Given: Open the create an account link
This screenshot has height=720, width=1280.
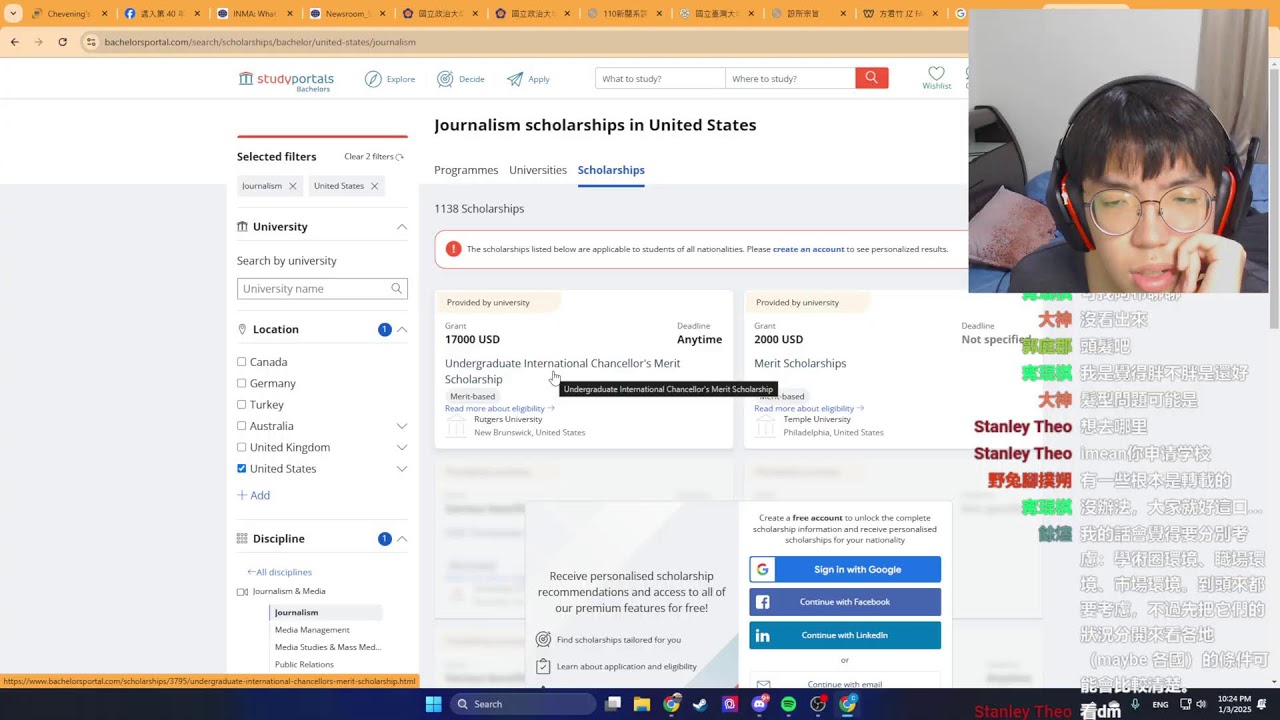Looking at the screenshot, I should tap(808, 249).
